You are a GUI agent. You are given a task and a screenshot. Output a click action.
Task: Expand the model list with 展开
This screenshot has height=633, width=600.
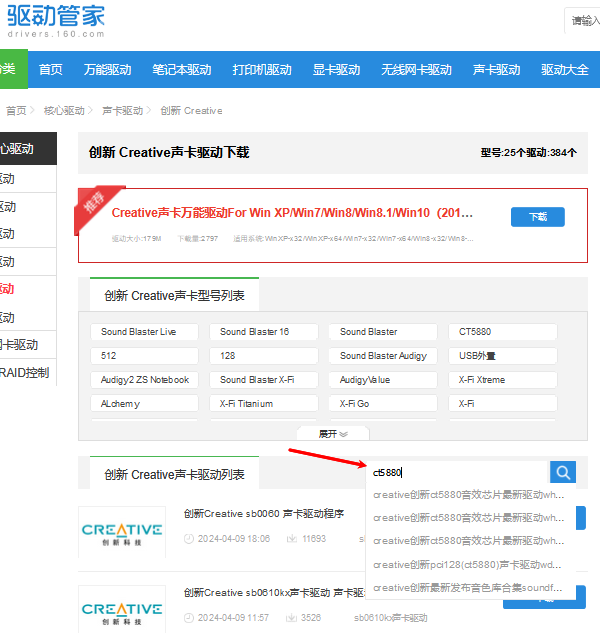[x=333, y=434]
